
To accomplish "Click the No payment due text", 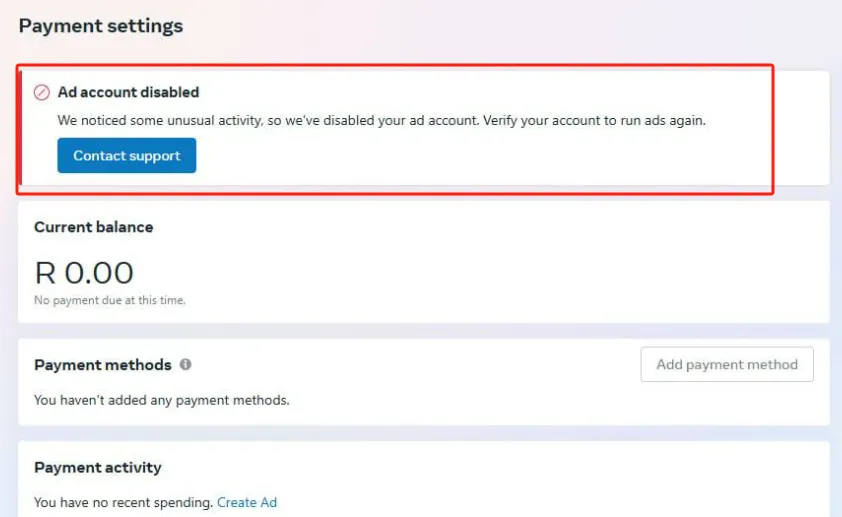I will [x=110, y=300].
